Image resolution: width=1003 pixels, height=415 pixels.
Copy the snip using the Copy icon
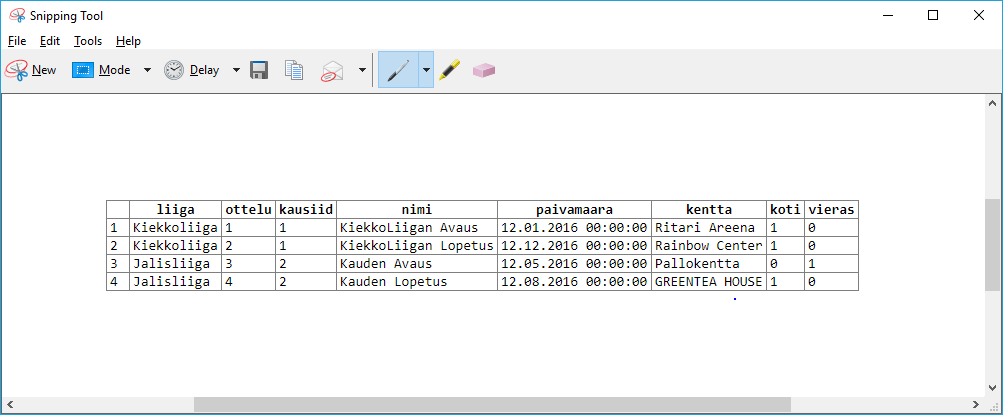[x=293, y=70]
